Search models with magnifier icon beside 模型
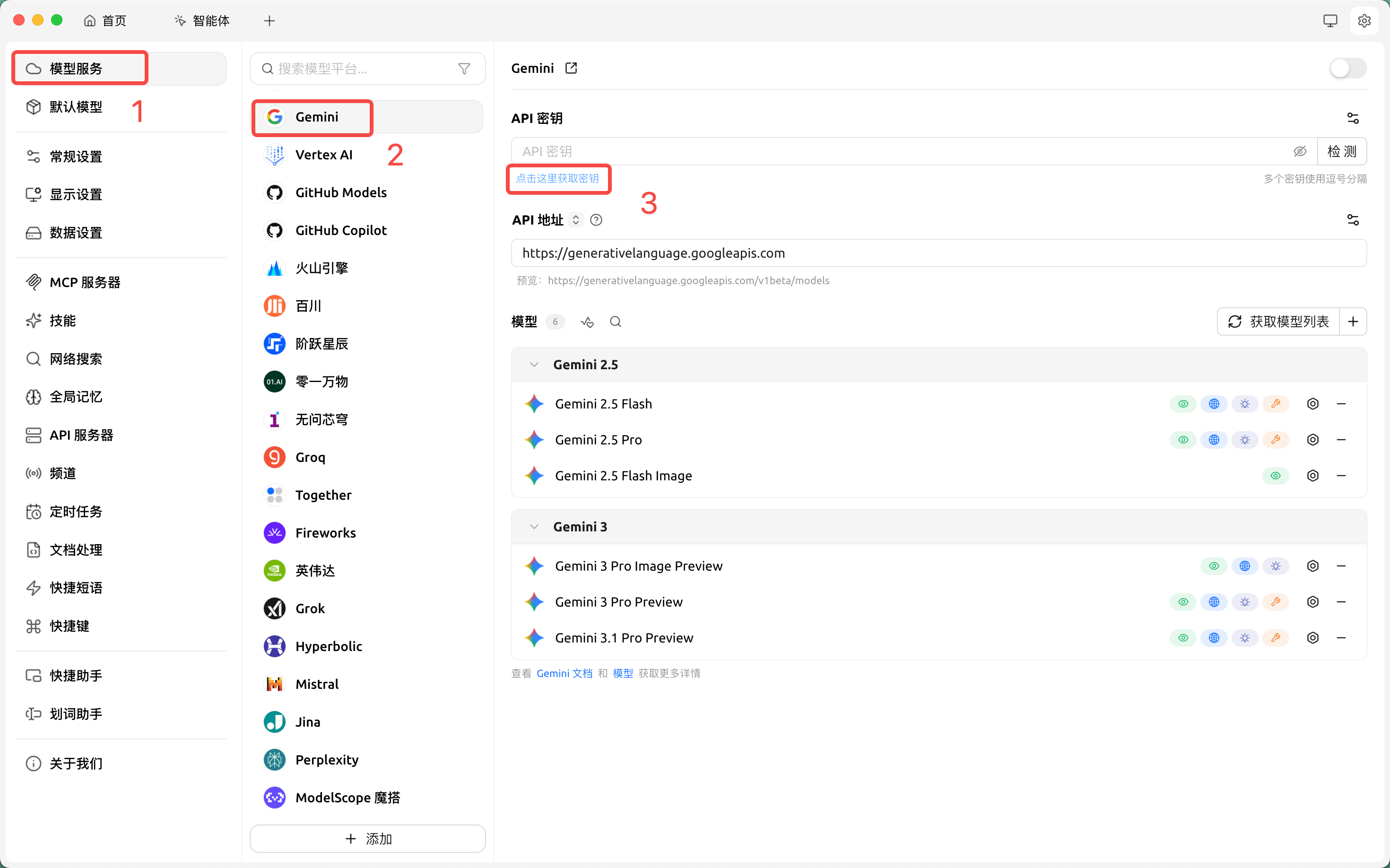This screenshot has height=868, width=1390. [616, 322]
